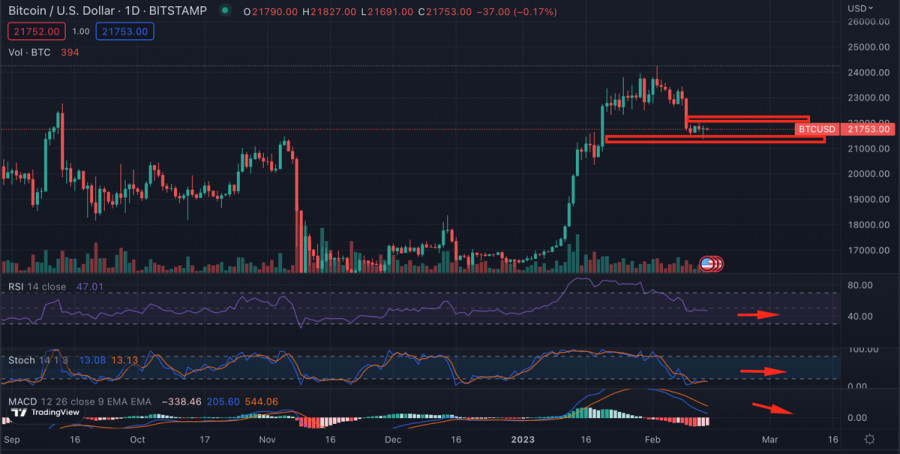Click the 17000.00 price axis label
This screenshot has width=900, height=454.
pos(868,250)
